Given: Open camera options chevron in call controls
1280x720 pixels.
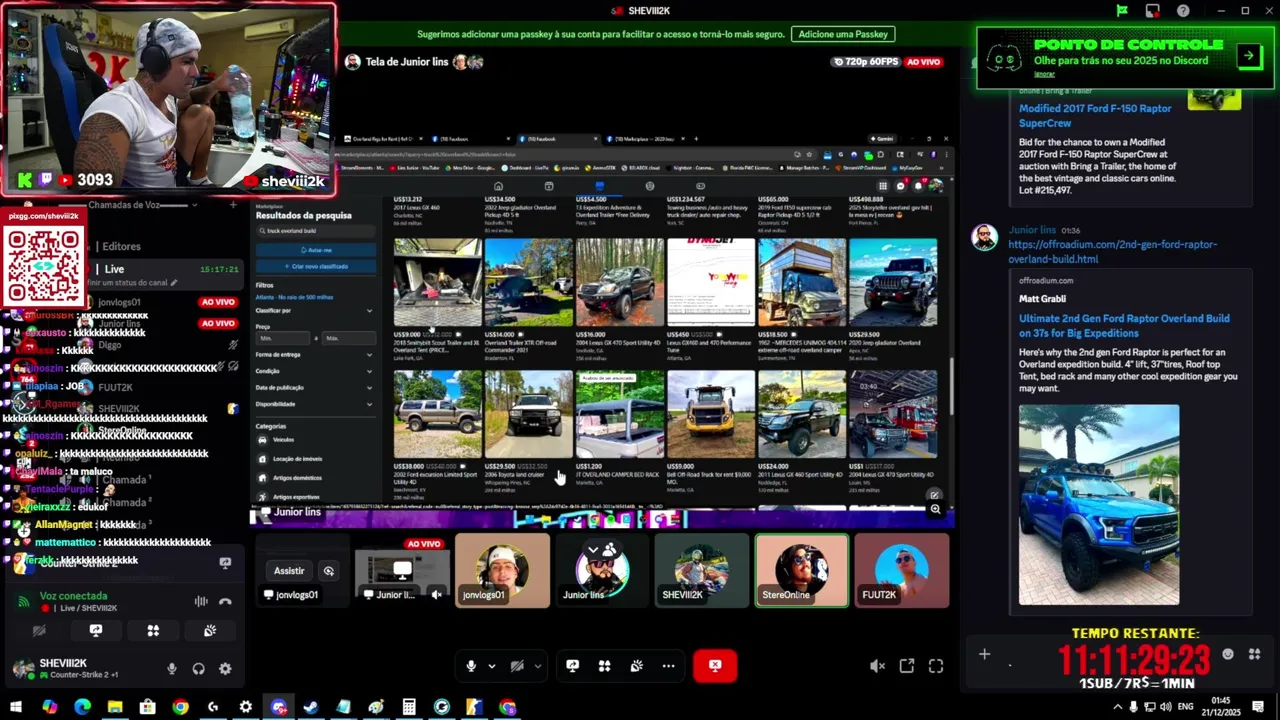Looking at the screenshot, I should [x=538, y=666].
